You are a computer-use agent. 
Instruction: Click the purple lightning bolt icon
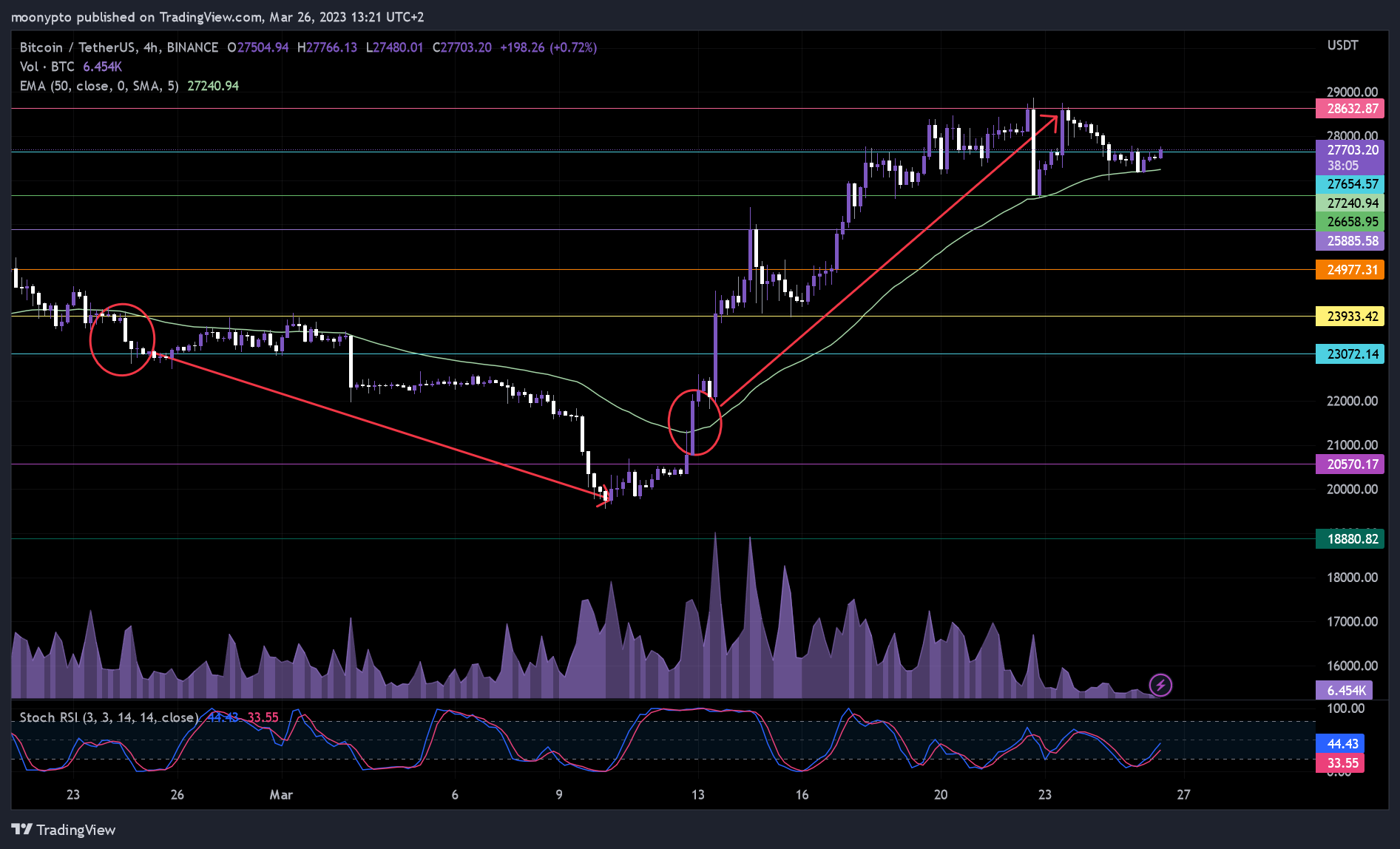coord(1160,686)
